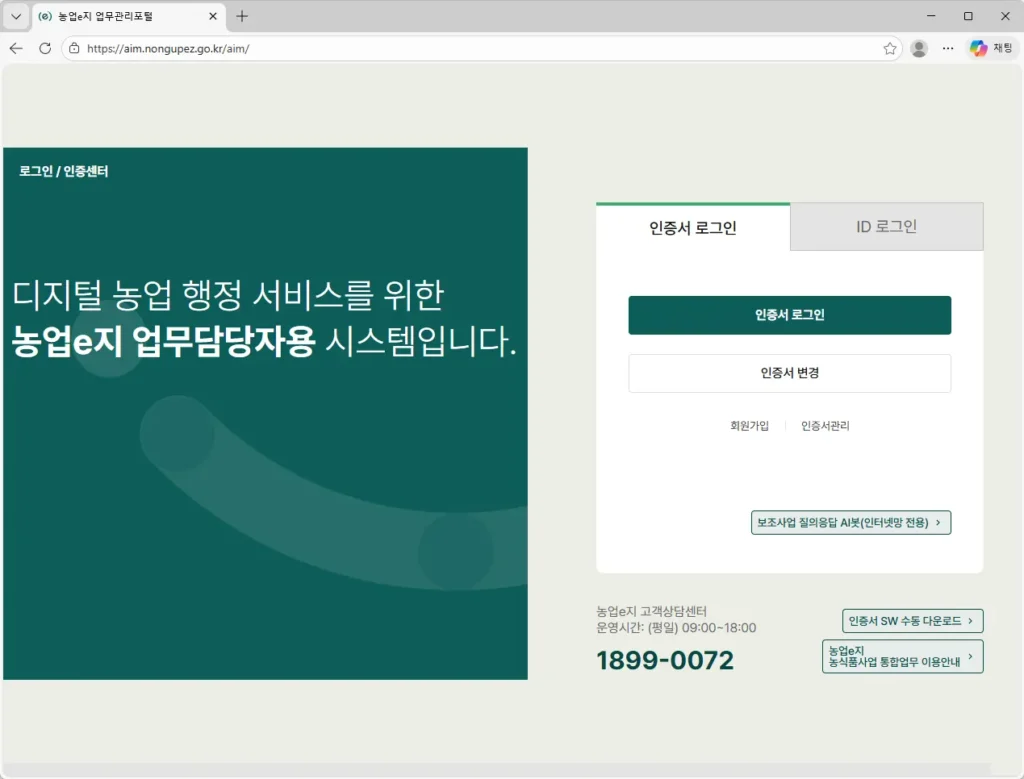Screen dimensions: 1024x779
Task: Open 보조사업 질의응답 AI봇 service
Action: 851,522
